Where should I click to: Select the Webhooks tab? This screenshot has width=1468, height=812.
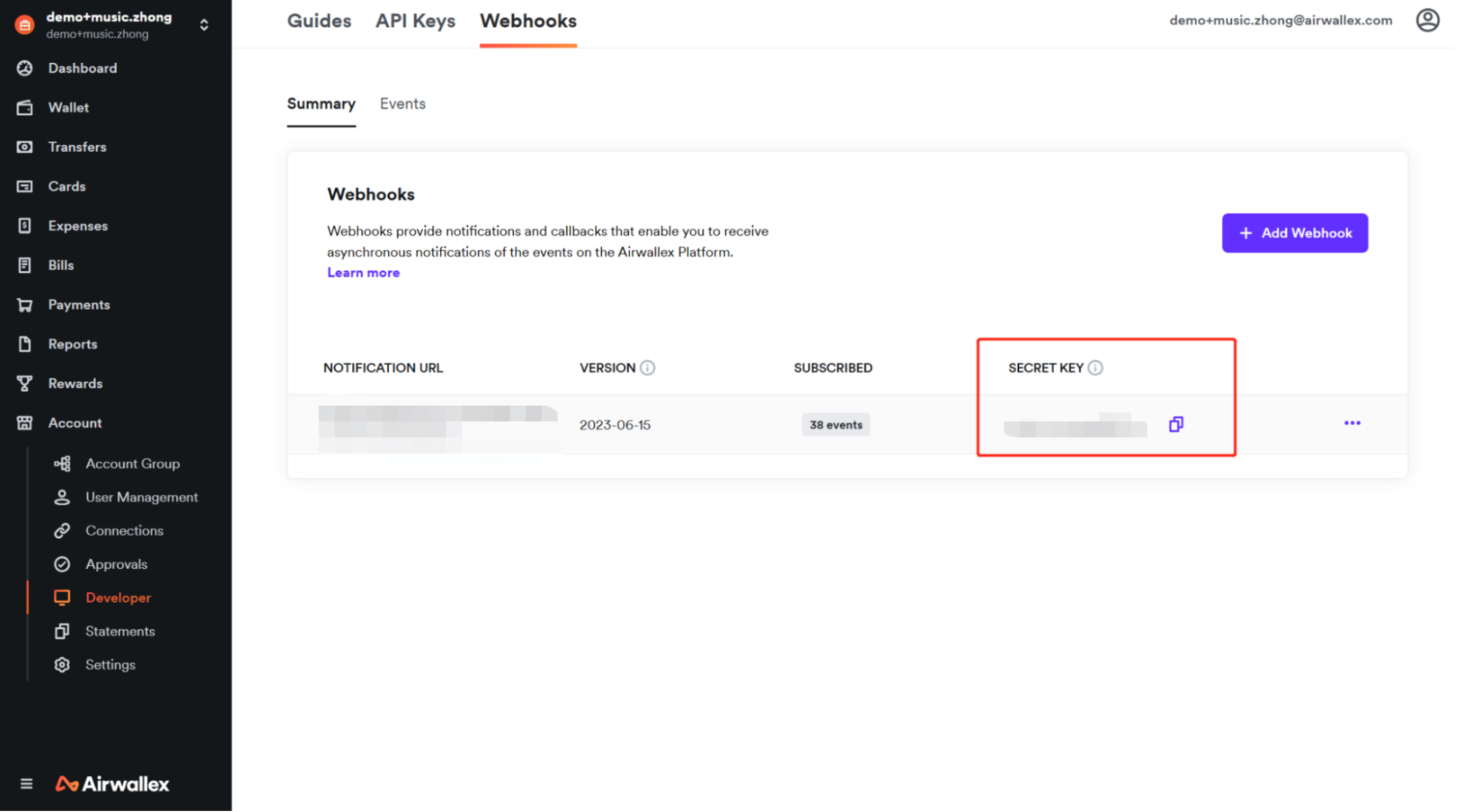[528, 21]
